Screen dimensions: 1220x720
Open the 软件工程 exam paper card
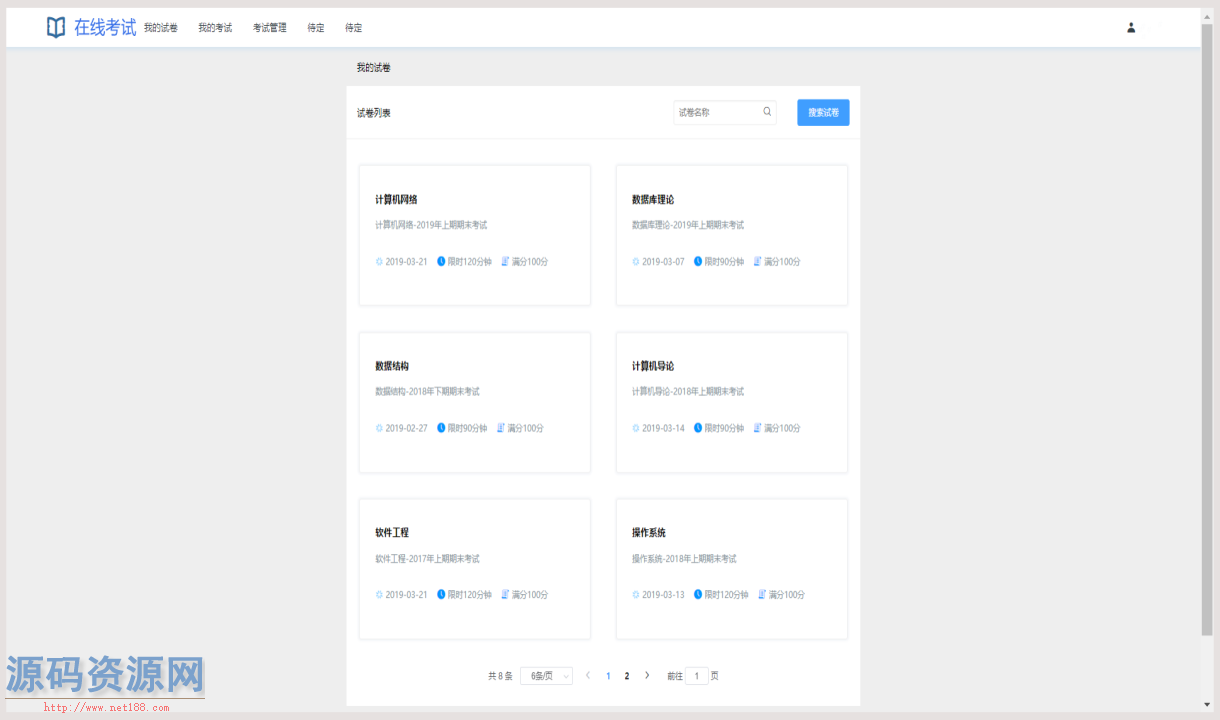474,569
